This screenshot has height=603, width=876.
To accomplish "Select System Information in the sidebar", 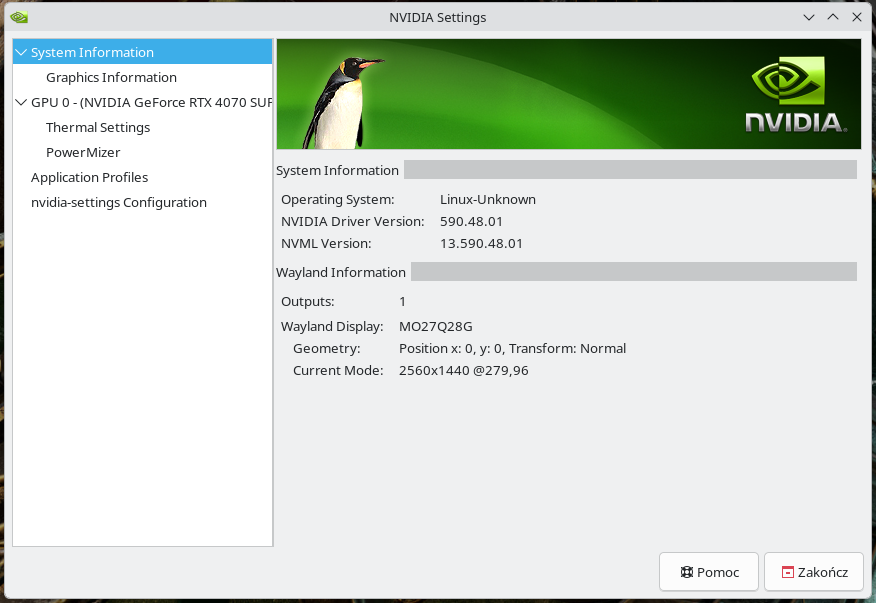I will click(92, 52).
